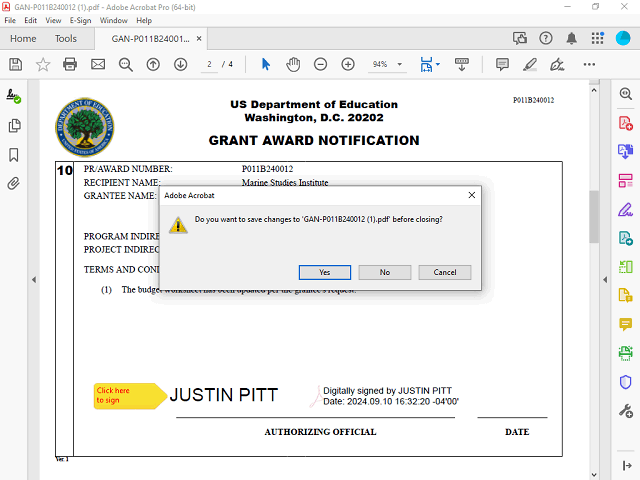Viewport: 640px width, 480px height.
Task: Open Fill & Sign tool in right pane
Action: (x=625, y=210)
